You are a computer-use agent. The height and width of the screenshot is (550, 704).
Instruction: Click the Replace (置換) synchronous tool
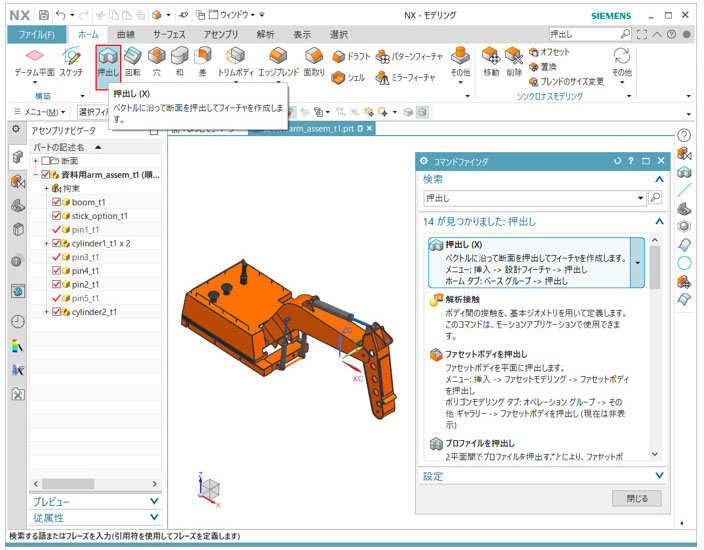click(543, 67)
